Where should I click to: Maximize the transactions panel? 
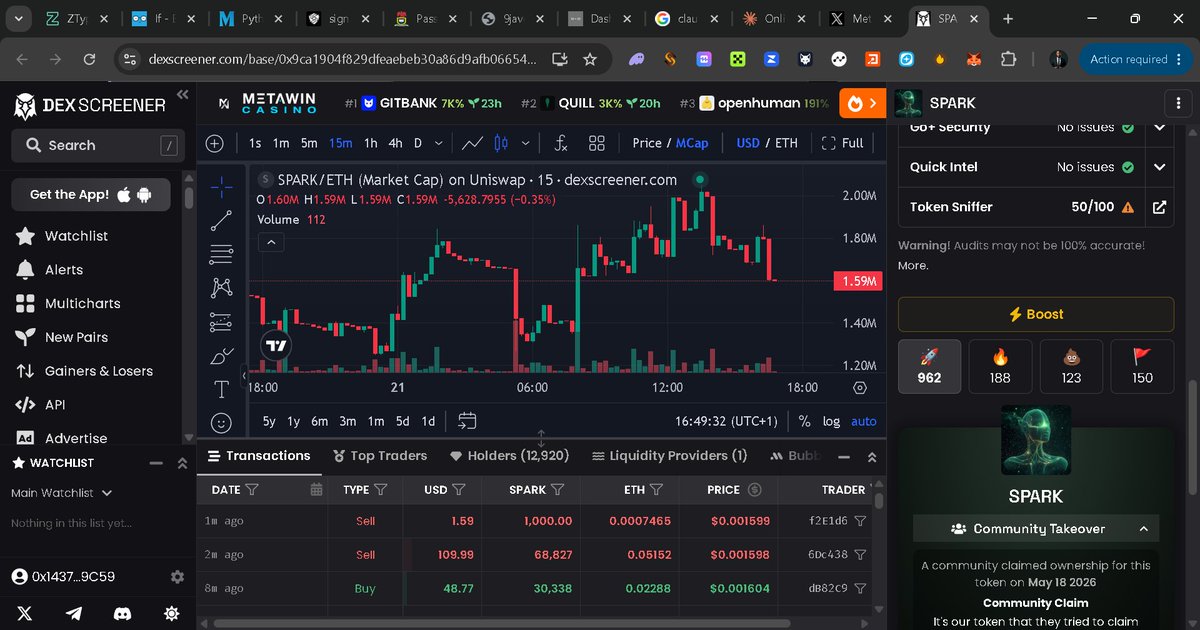[x=871, y=457]
